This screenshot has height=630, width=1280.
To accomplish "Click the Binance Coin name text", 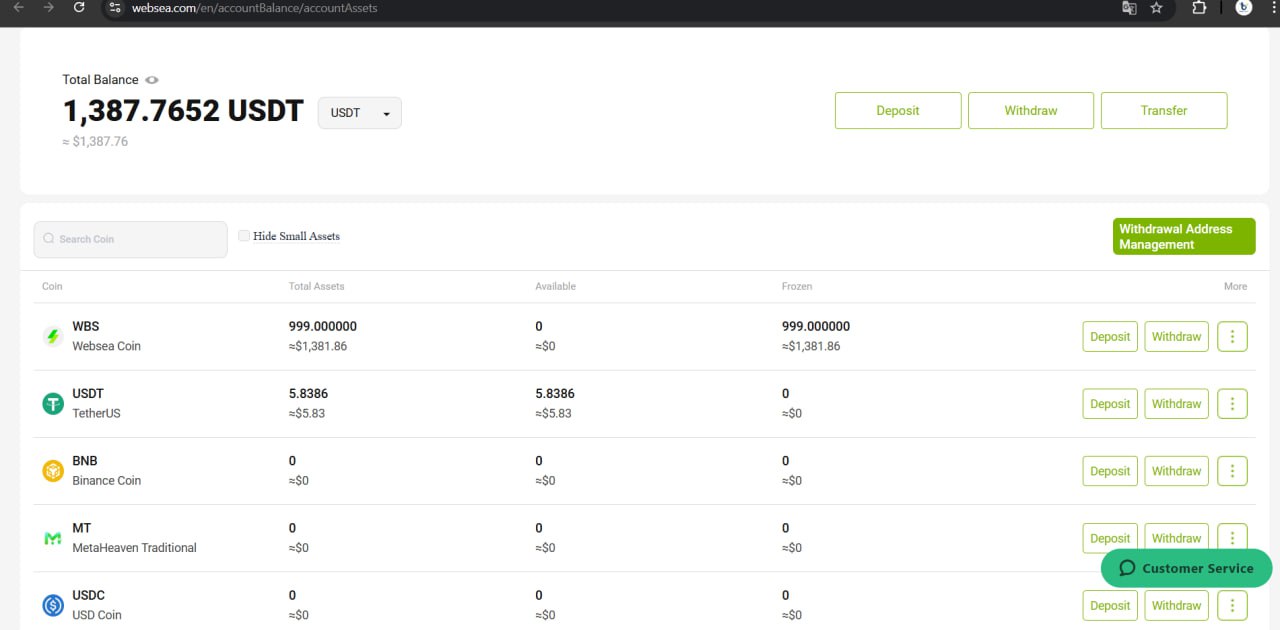I will [106, 480].
